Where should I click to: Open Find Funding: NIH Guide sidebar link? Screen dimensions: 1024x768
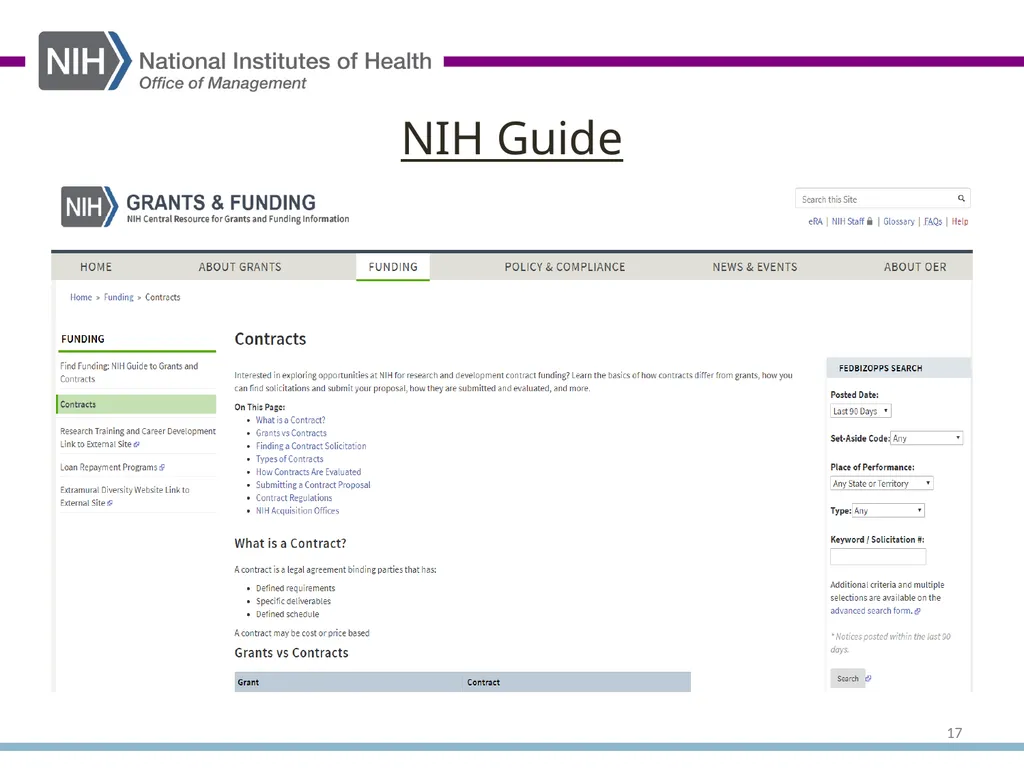coord(129,372)
